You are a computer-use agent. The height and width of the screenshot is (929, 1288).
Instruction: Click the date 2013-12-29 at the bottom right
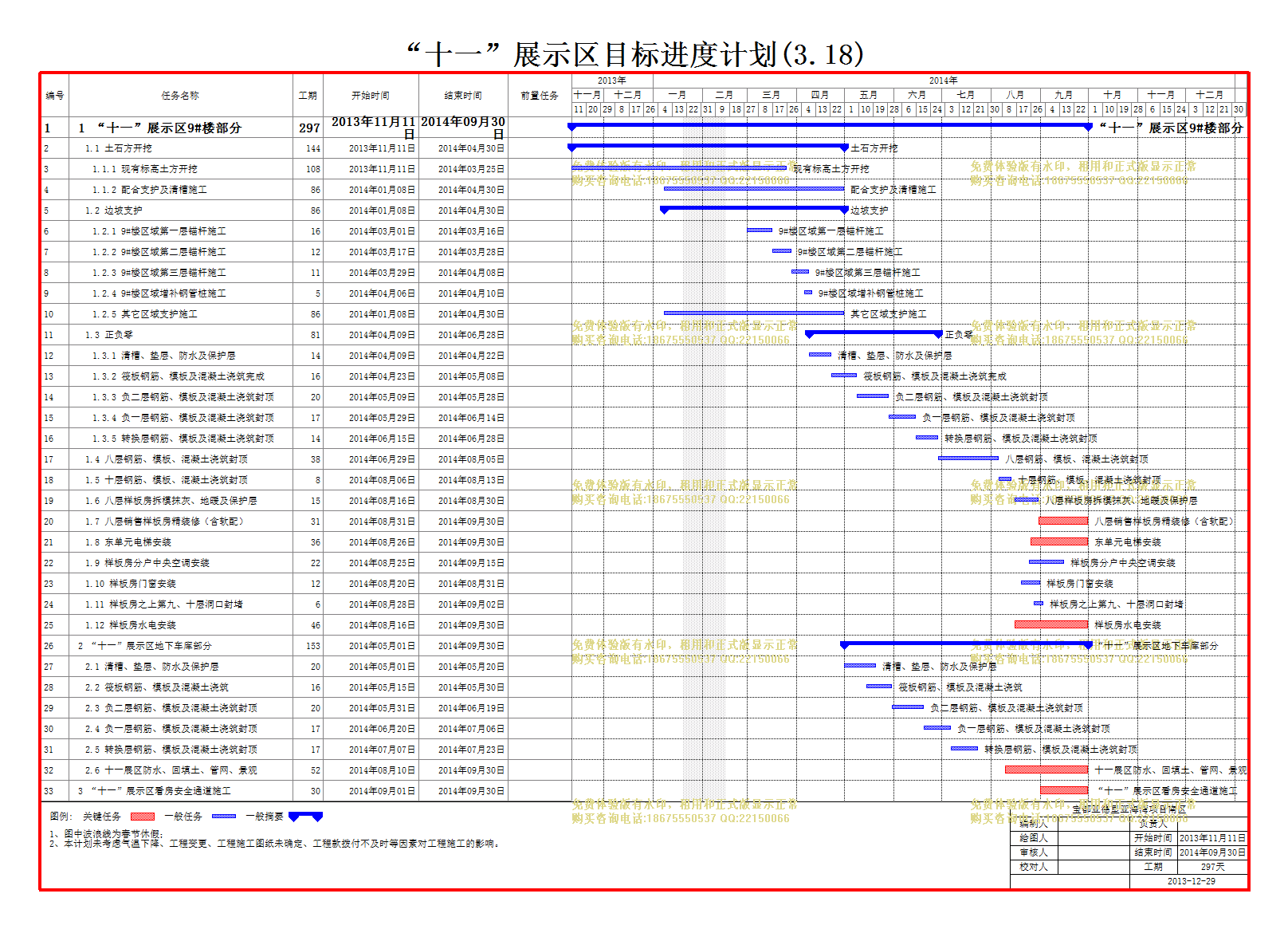(x=1192, y=881)
